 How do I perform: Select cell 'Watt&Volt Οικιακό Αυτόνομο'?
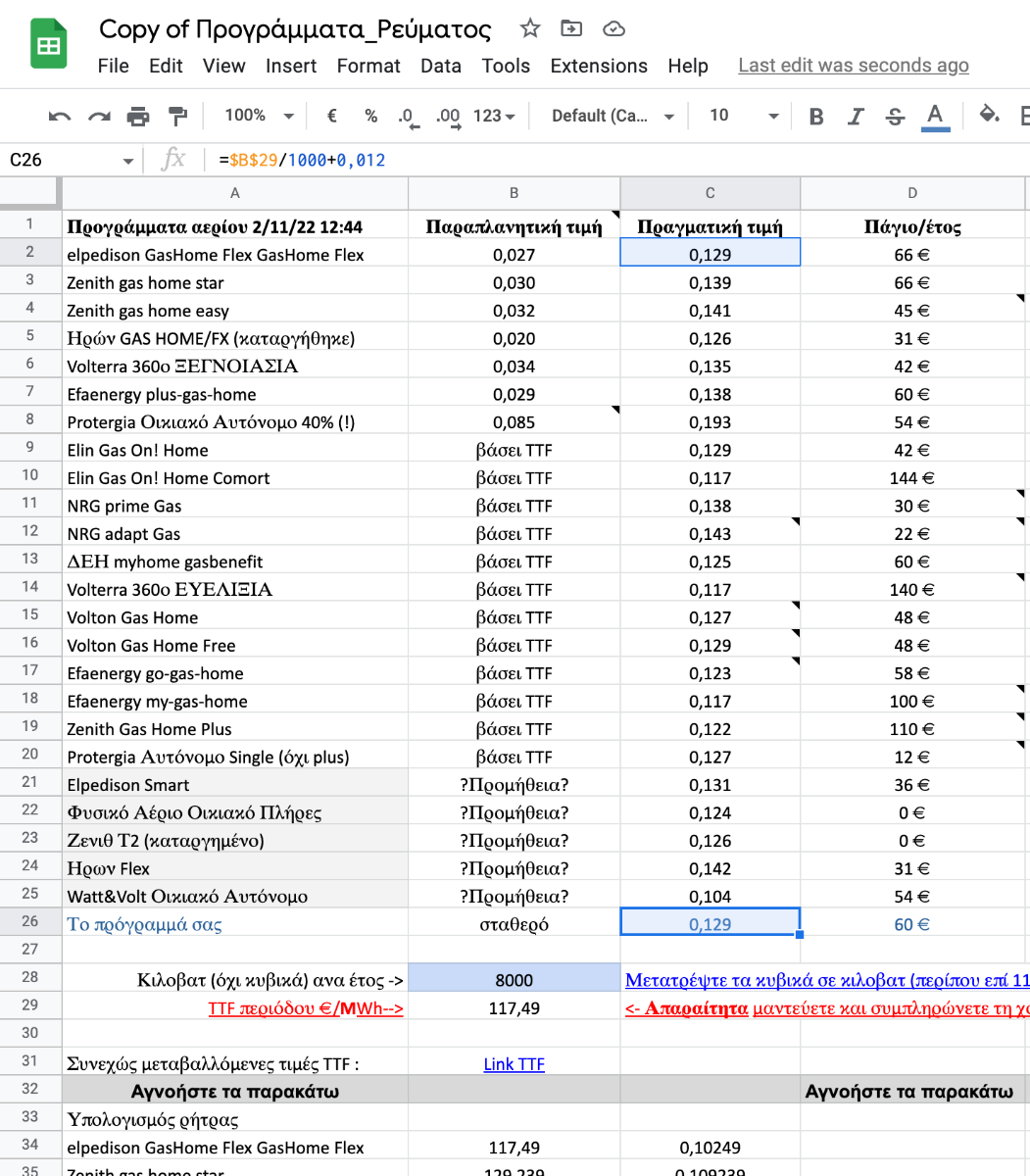235,896
